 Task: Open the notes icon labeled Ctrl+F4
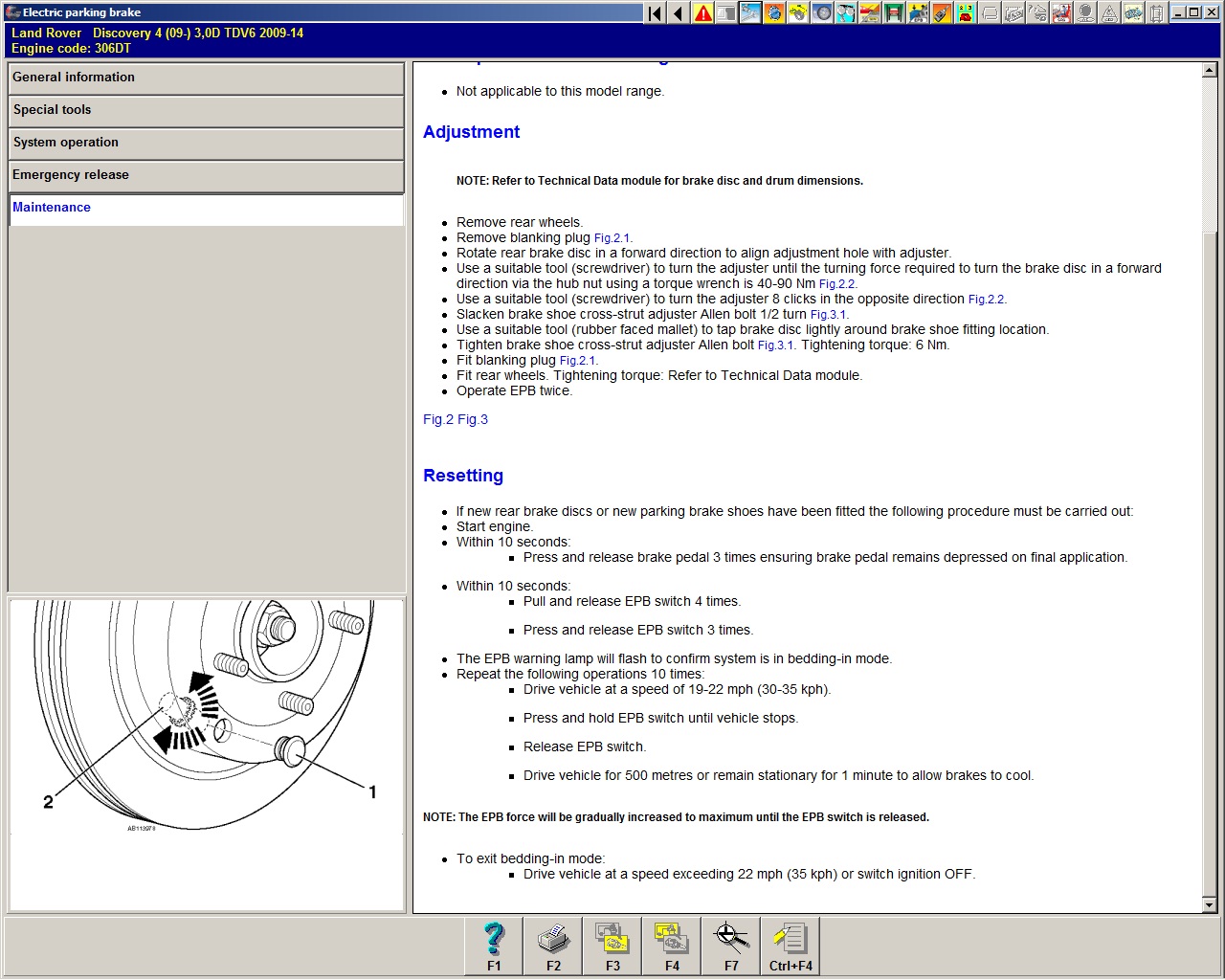click(791, 947)
